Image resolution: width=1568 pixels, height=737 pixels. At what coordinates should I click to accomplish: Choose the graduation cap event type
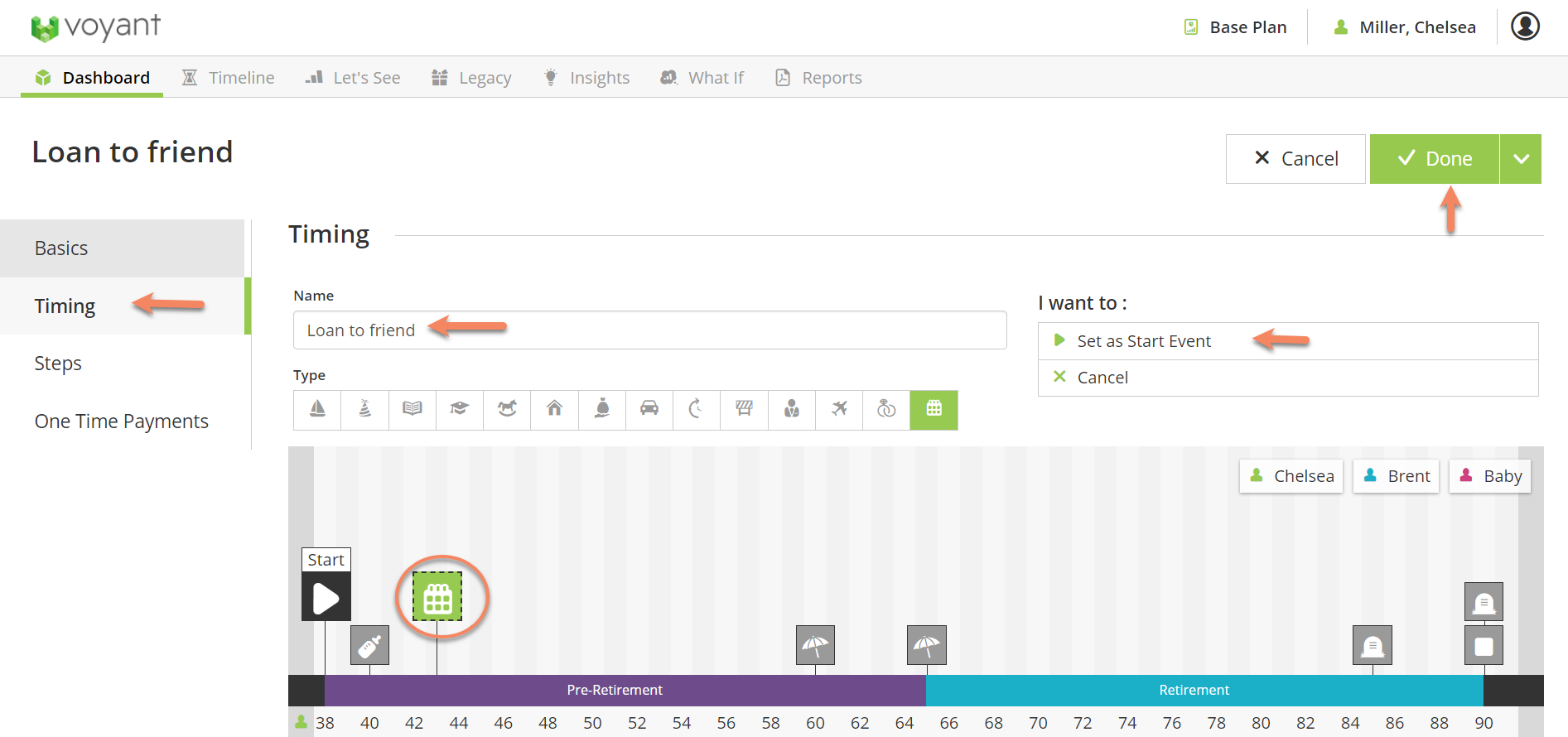460,409
